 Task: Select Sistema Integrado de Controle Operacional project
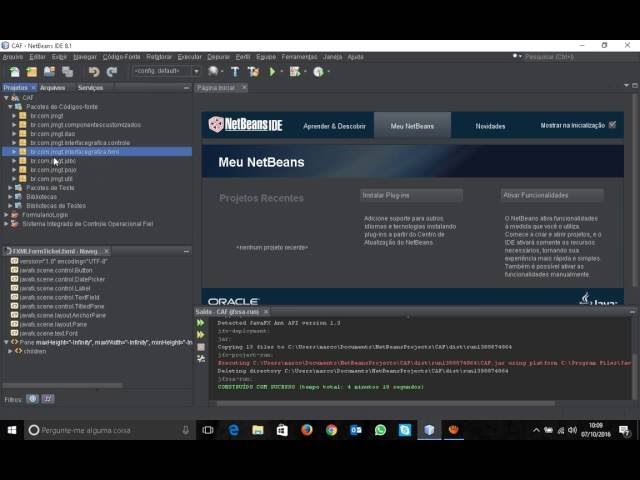point(88,224)
